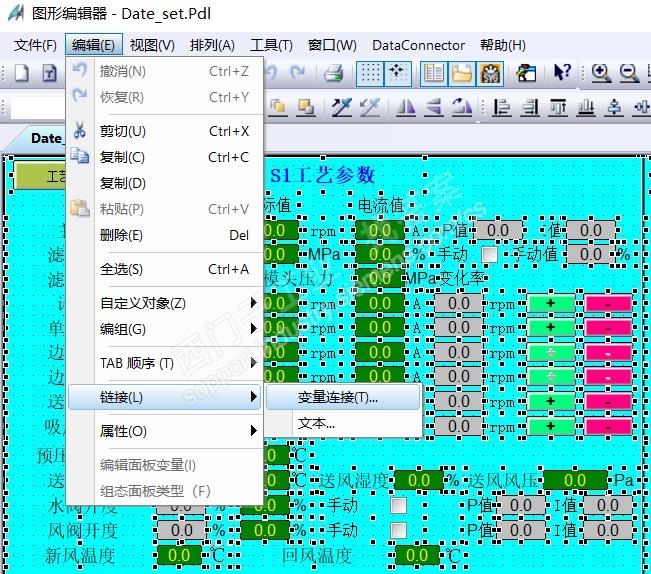651x574 pixels.
Task: Click the icon left of help pointer
Action: pos(526,73)
